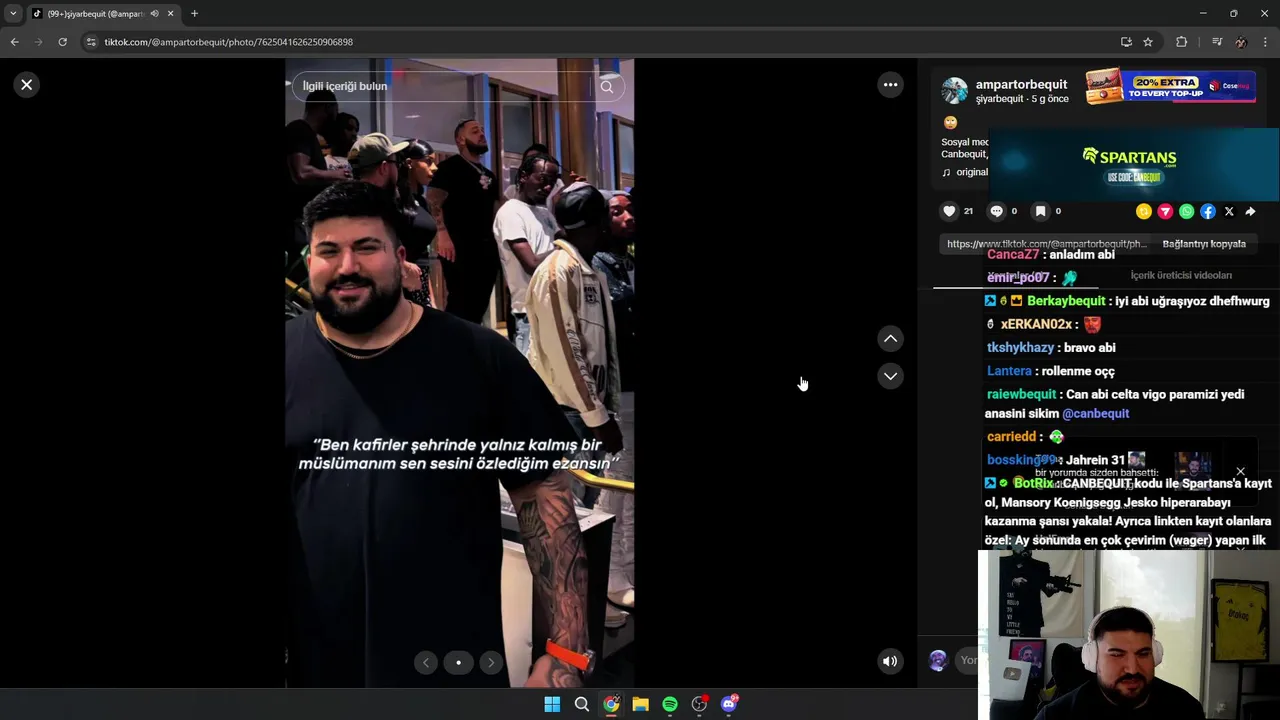Click the install app icon in address bar
The image size is (1280, 720).
click(1126, 42)
